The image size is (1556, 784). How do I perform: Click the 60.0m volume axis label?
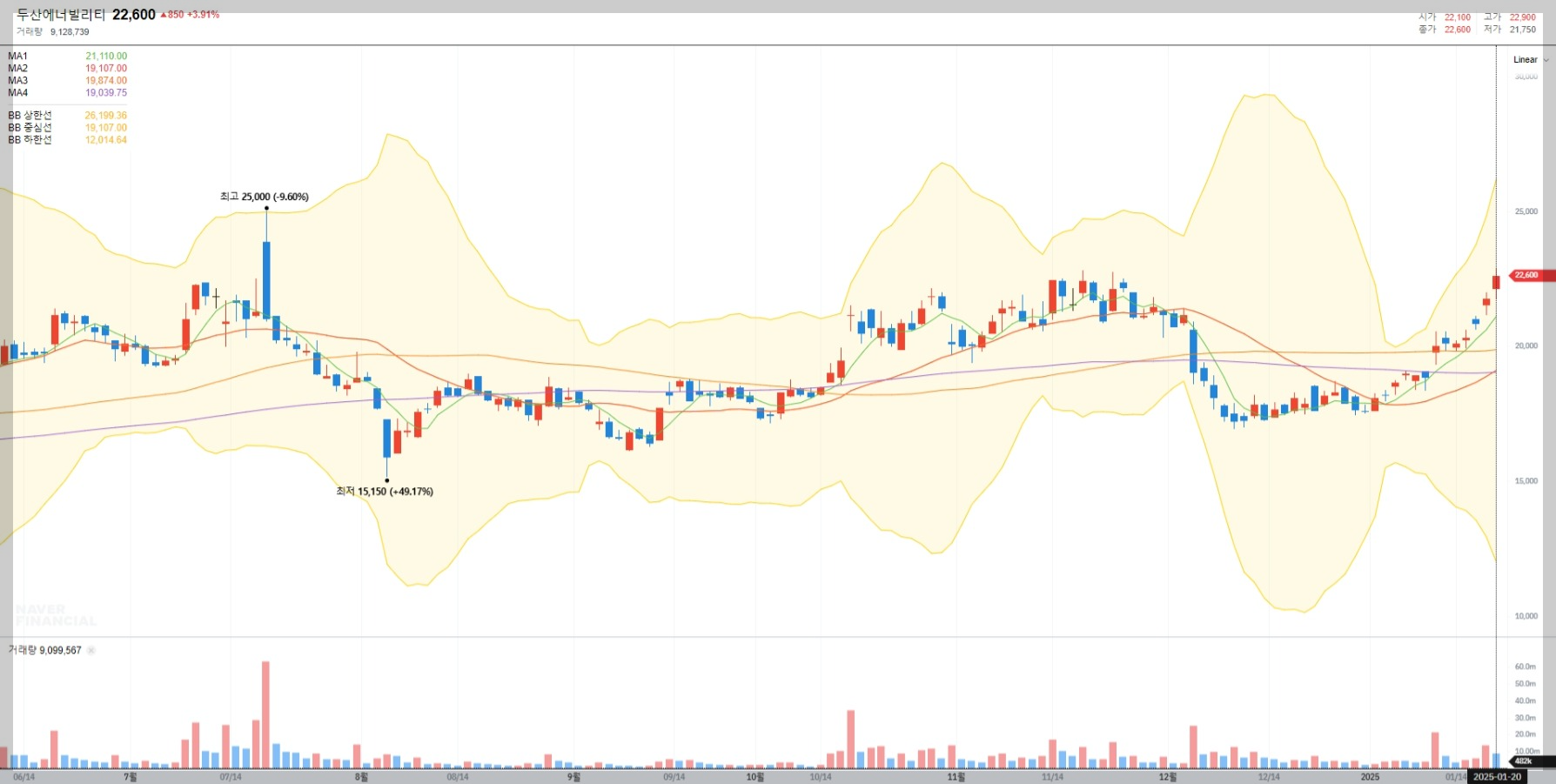1526,667
